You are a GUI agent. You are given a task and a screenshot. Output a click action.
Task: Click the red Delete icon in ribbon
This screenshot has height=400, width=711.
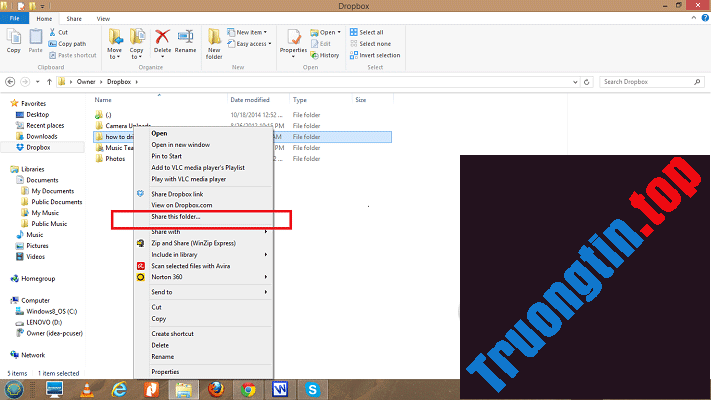[162, 37]
